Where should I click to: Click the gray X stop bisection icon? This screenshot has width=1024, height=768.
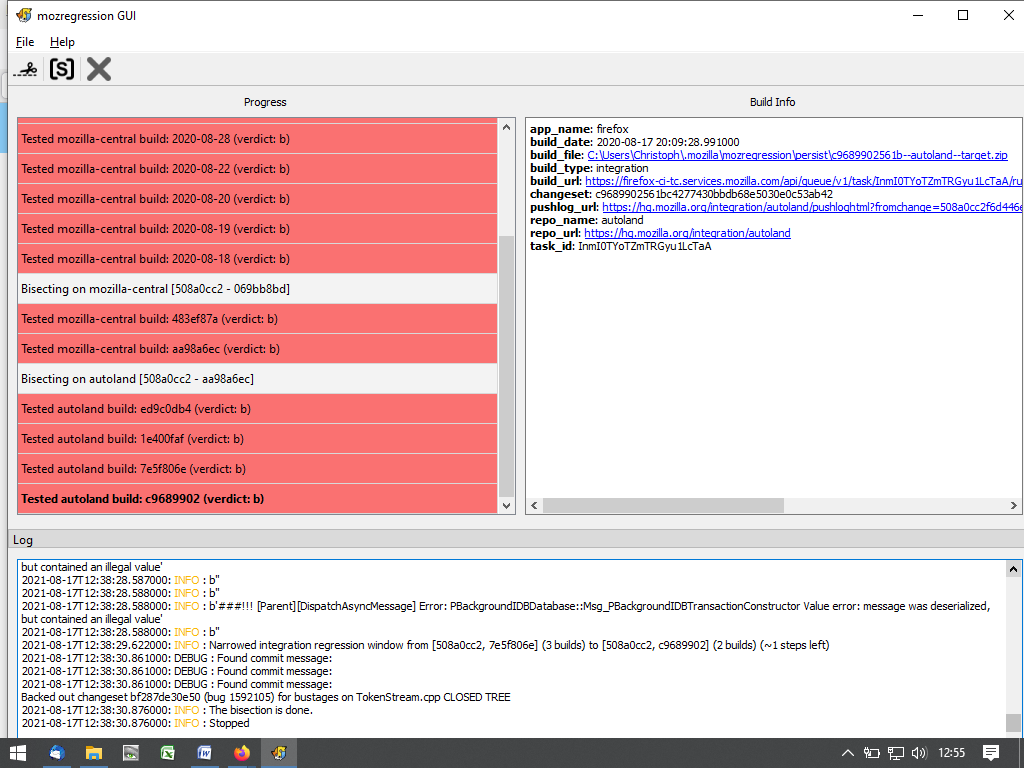coord(98,69)
